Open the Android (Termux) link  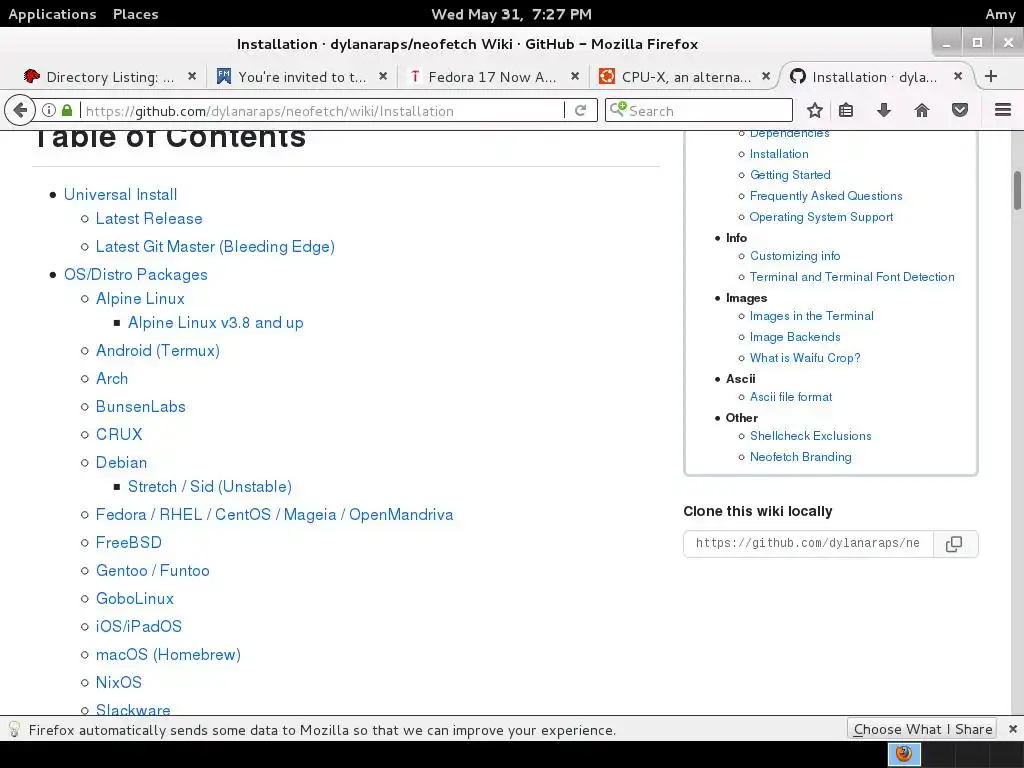pyautogui.click(x=157, y=351)
